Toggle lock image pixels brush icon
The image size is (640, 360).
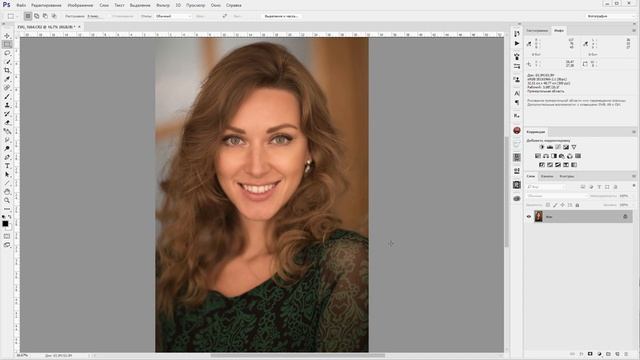click(555, 205)
